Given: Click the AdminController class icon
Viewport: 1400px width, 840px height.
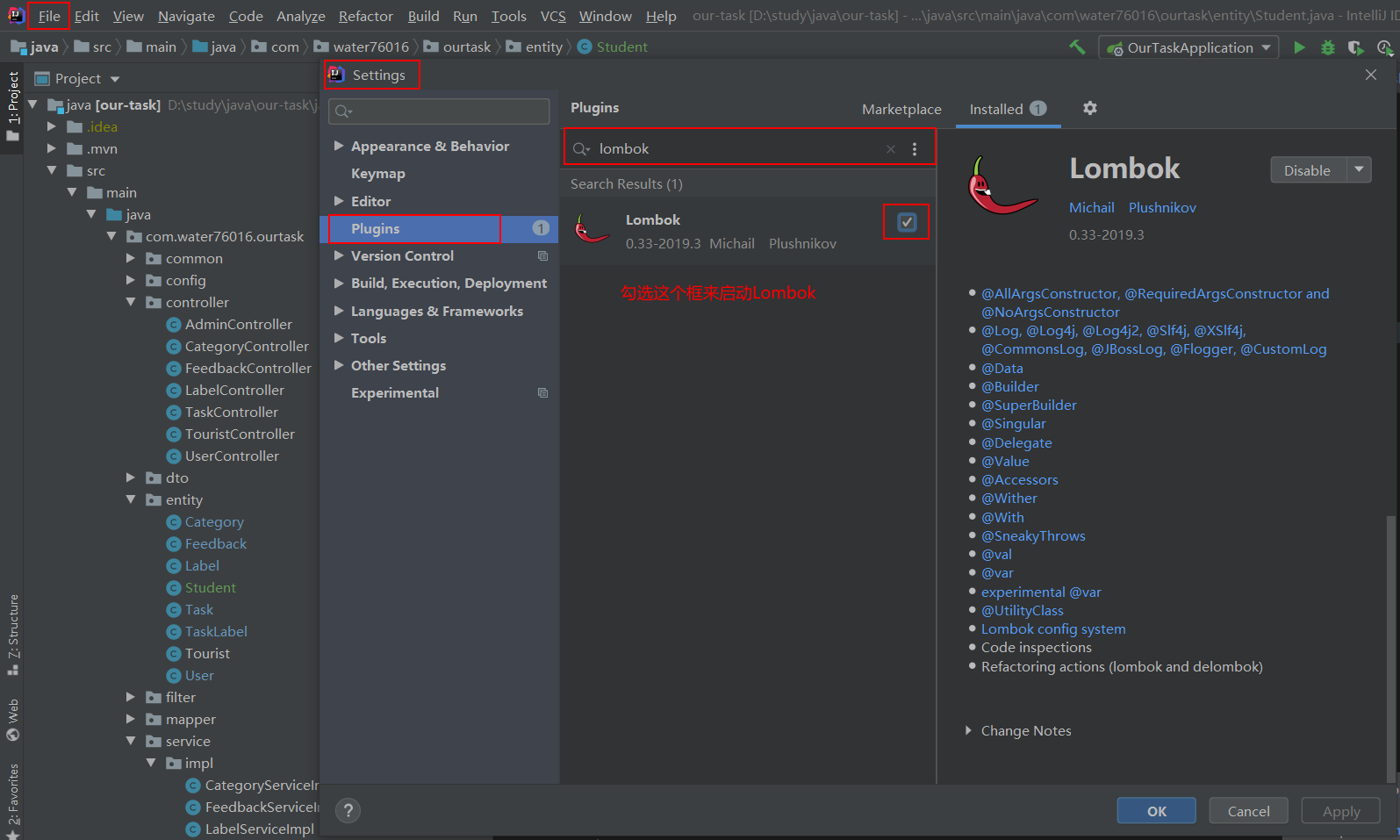Looking at the screenshot, I should coord(174,325).
